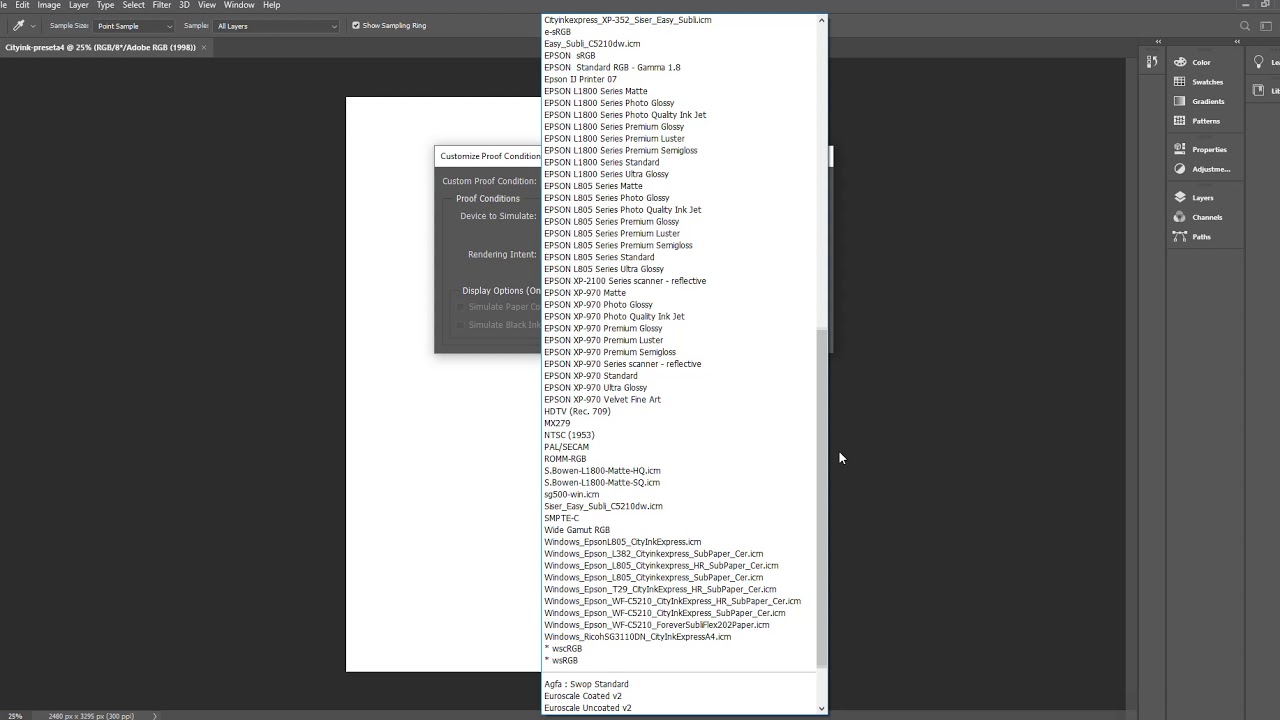
Task: Click the profile list scrollbar thumb
Action: coord(822,498)
